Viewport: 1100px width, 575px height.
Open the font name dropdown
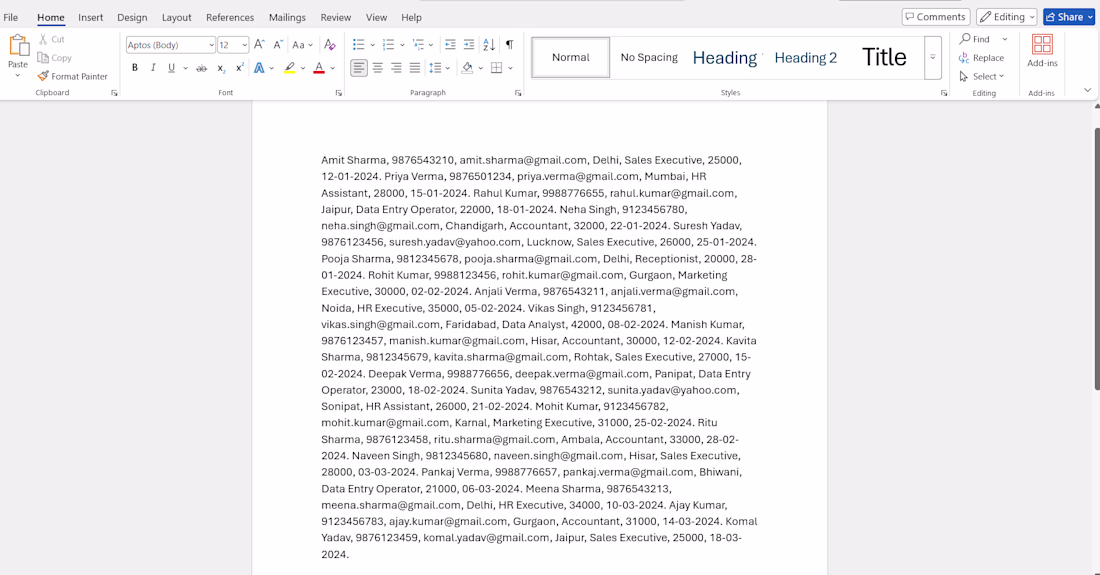(211, 45)
